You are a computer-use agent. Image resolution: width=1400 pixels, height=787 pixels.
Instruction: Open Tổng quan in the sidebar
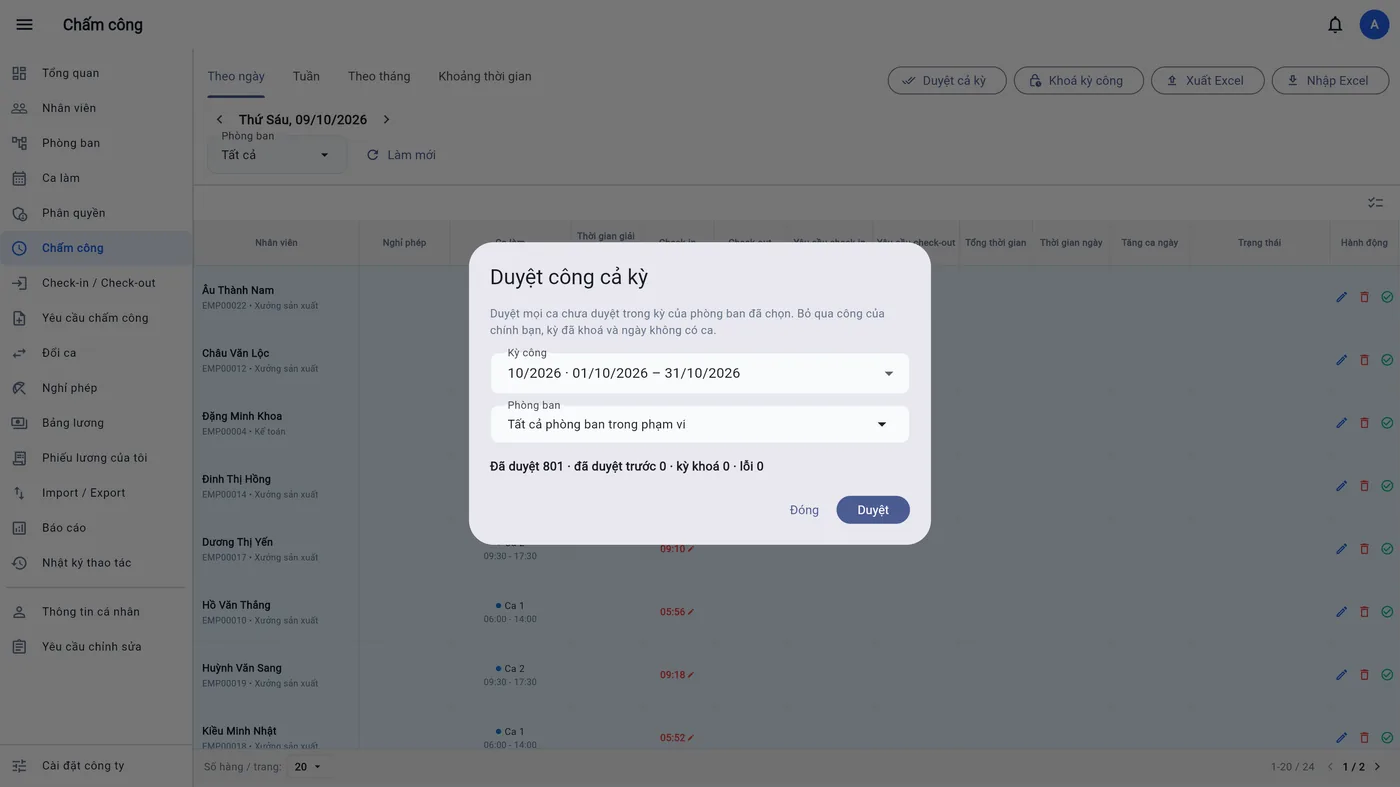tap(96, 73)
